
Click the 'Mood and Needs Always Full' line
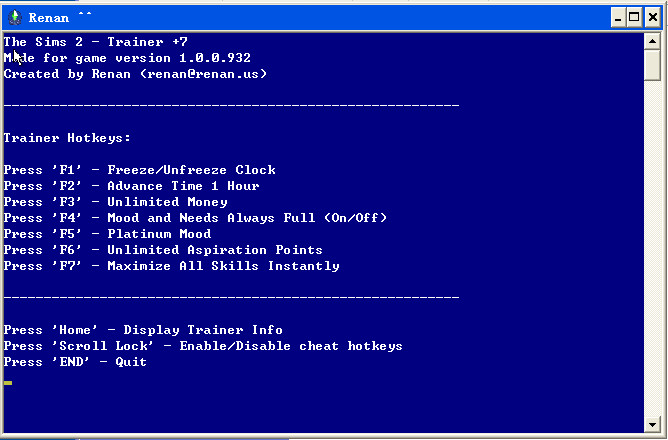click(196, 218)
